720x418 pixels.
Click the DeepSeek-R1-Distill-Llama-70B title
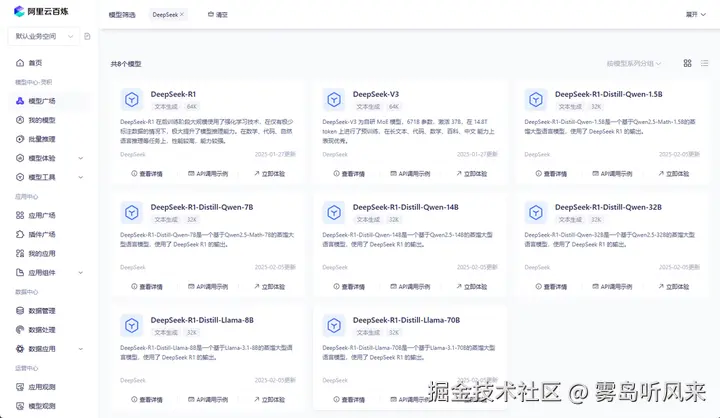coord(406,320)
